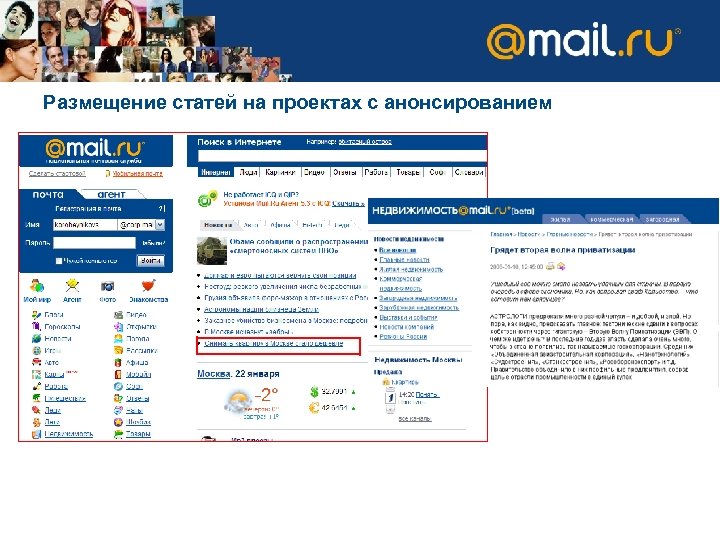This screenshot has width=720, height=540.
Task: Select the Интернет search tab
Action: point(216,172)
